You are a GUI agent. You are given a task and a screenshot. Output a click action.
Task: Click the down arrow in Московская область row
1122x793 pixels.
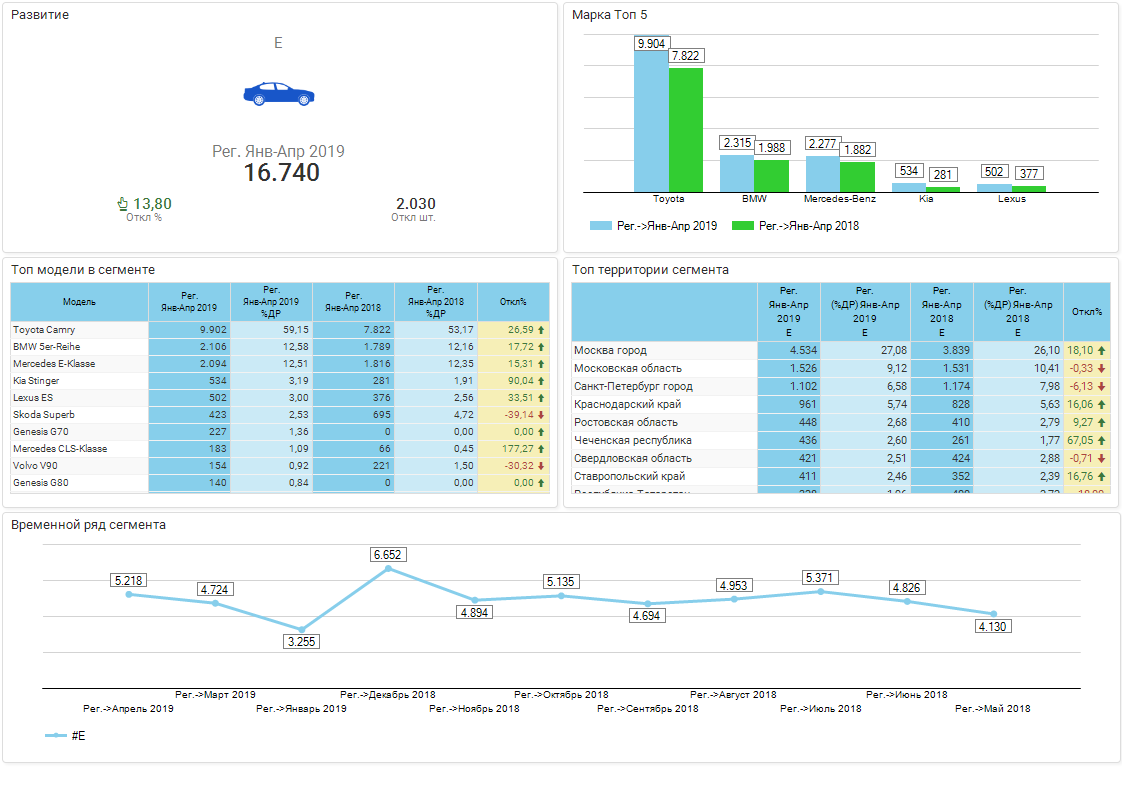(1101, 369)
